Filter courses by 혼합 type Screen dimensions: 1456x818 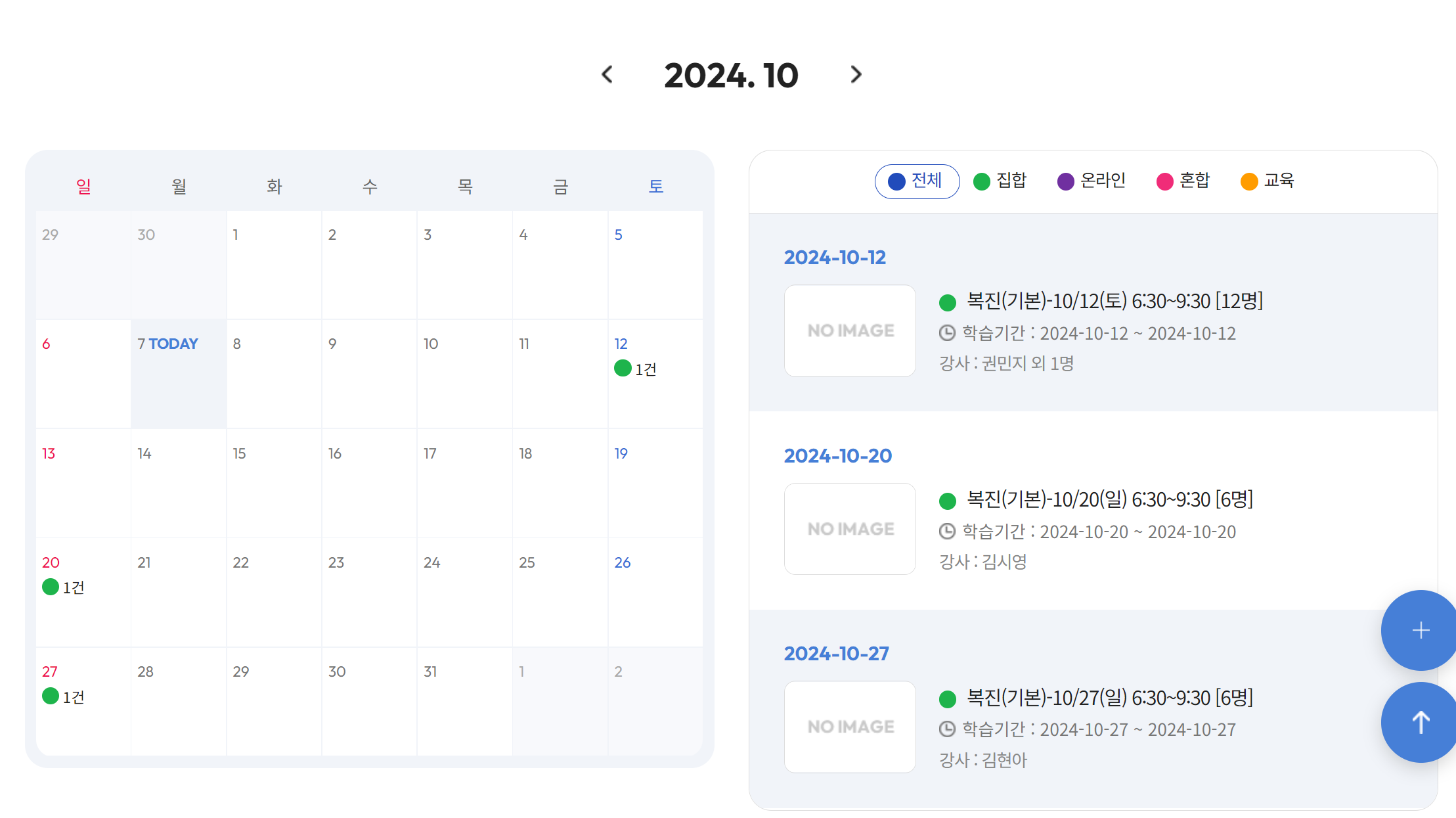(x=1183, y=181)
